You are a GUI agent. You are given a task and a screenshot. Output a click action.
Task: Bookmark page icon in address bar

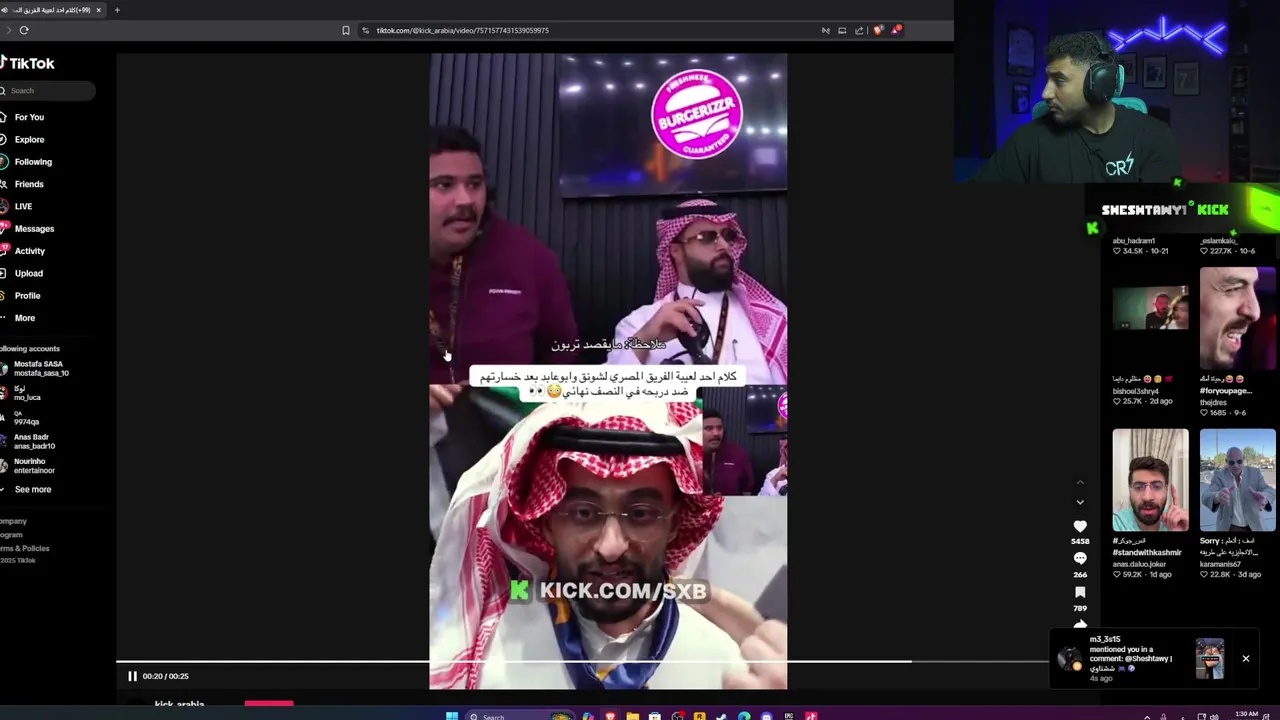coord(346,30)
